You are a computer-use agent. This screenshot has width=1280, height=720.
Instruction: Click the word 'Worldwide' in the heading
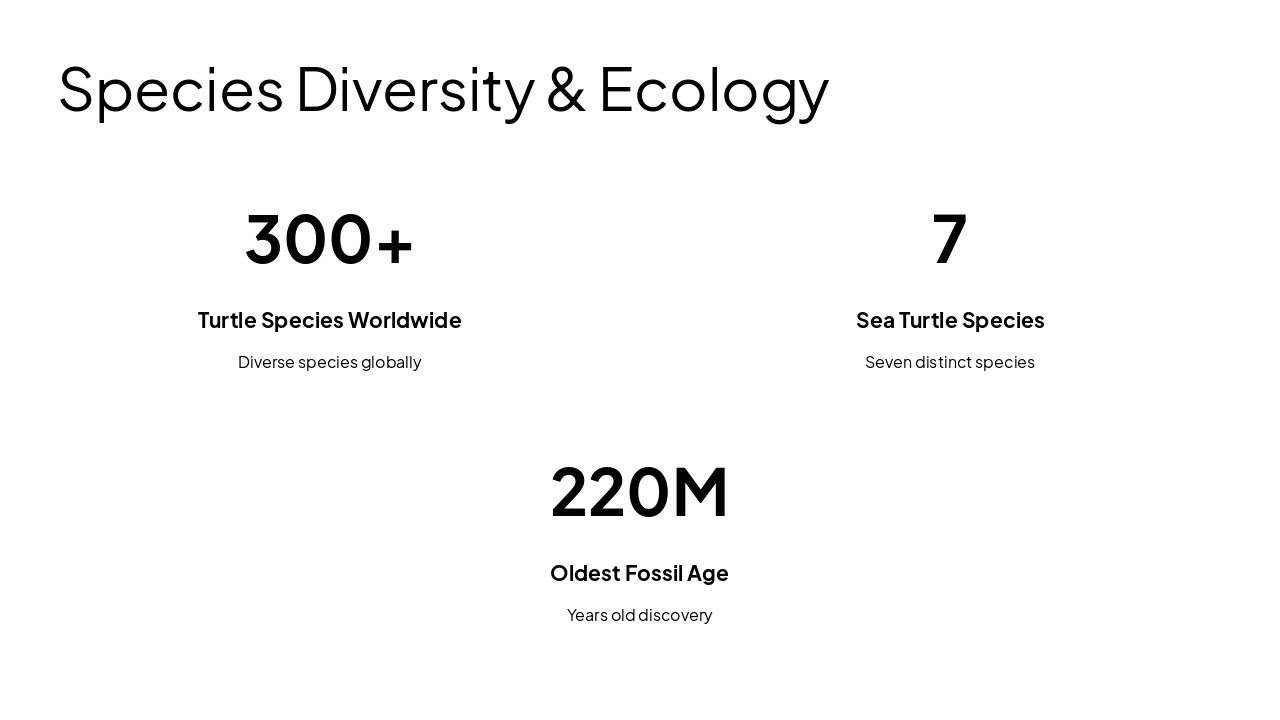pos(404,320)
